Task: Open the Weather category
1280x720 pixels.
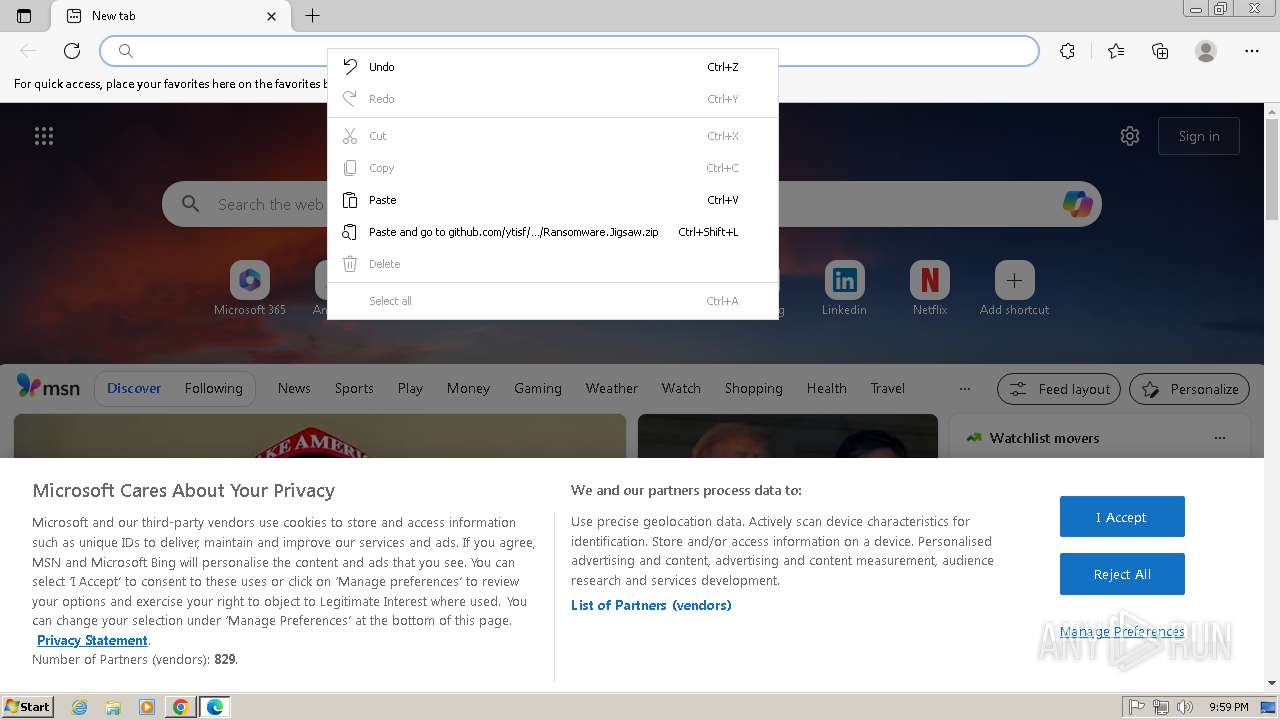Action: point(611,388)
